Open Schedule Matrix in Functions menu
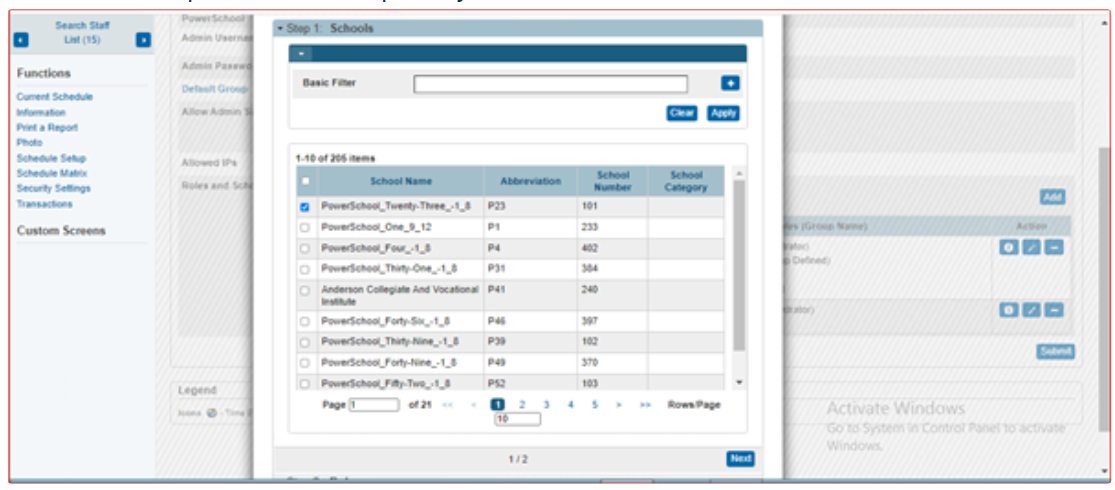The image size is (1115, 490). click(x=51, y=174)
